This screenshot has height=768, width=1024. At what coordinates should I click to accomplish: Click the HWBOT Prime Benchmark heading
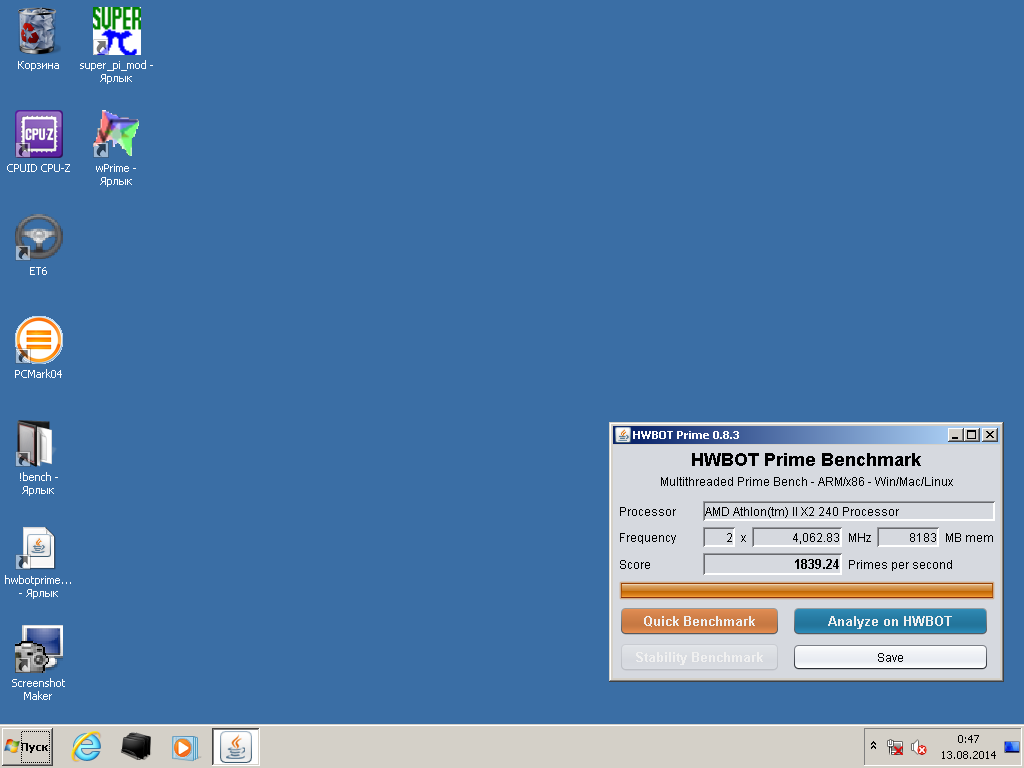coord(806,460)
